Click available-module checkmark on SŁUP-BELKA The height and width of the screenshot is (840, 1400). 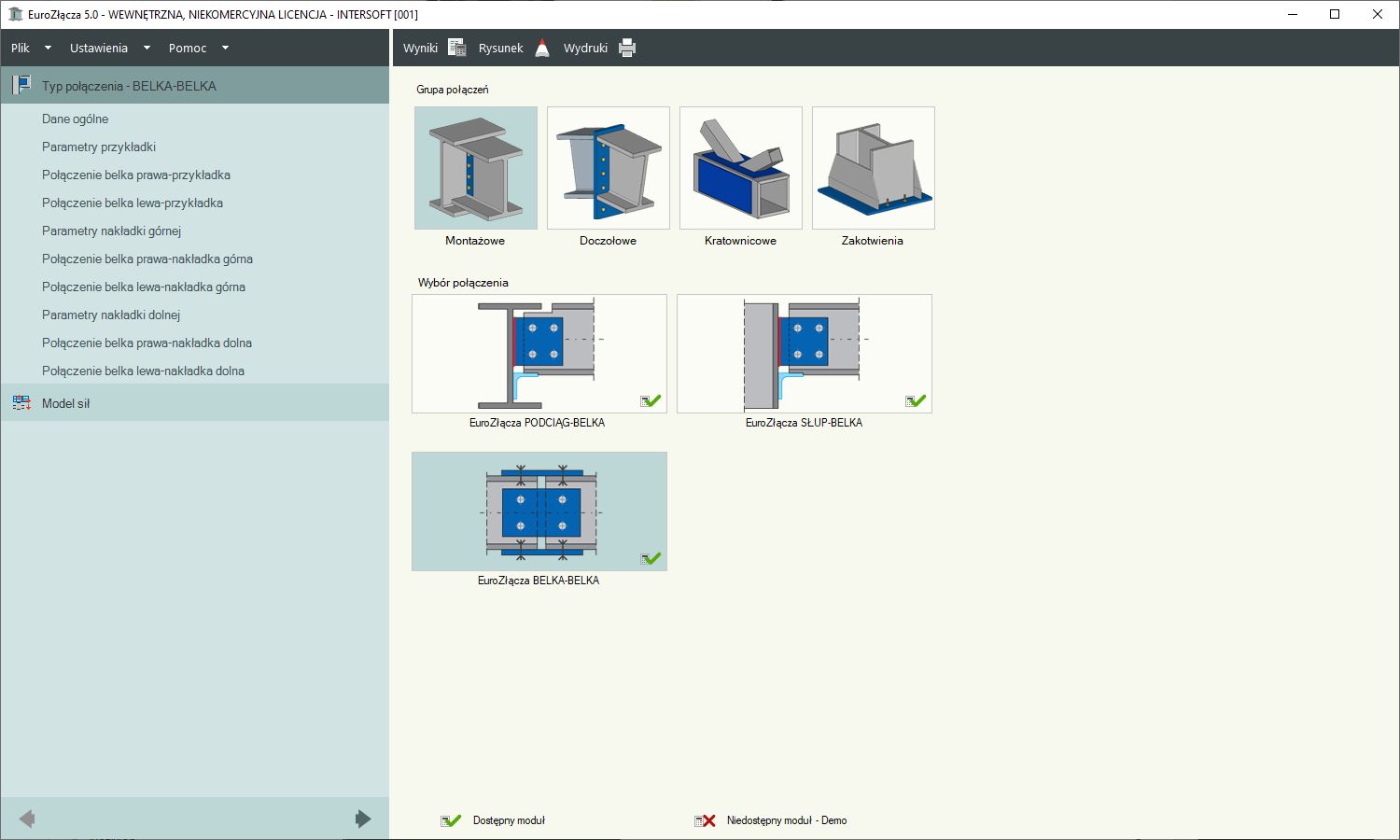tap(916, 401)
